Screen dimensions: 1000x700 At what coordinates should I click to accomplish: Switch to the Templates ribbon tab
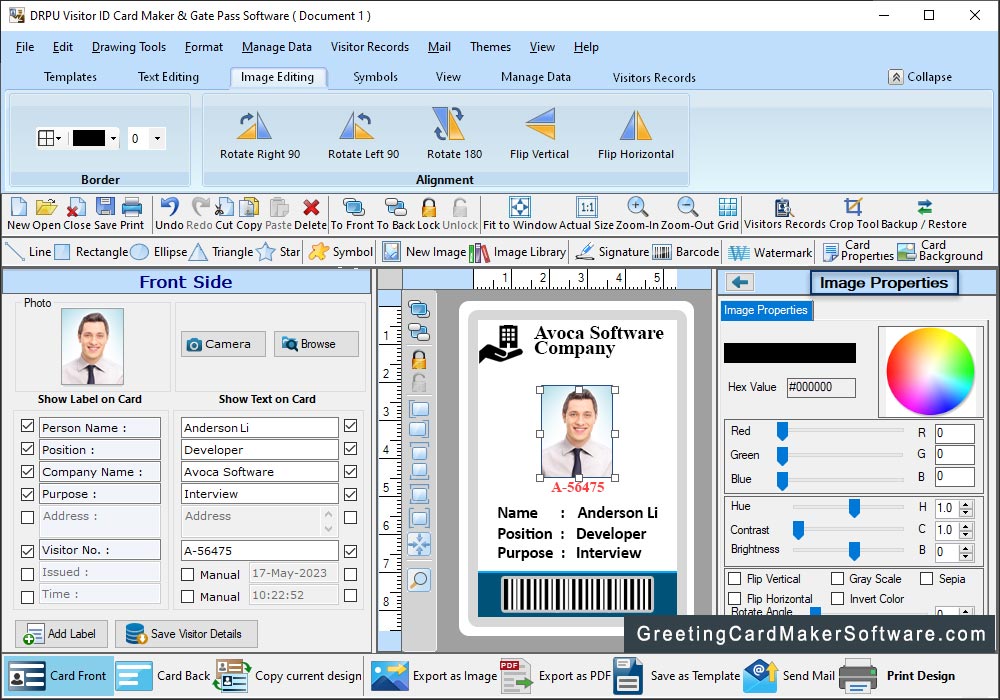pyautogui.click(x=70, y=77)
